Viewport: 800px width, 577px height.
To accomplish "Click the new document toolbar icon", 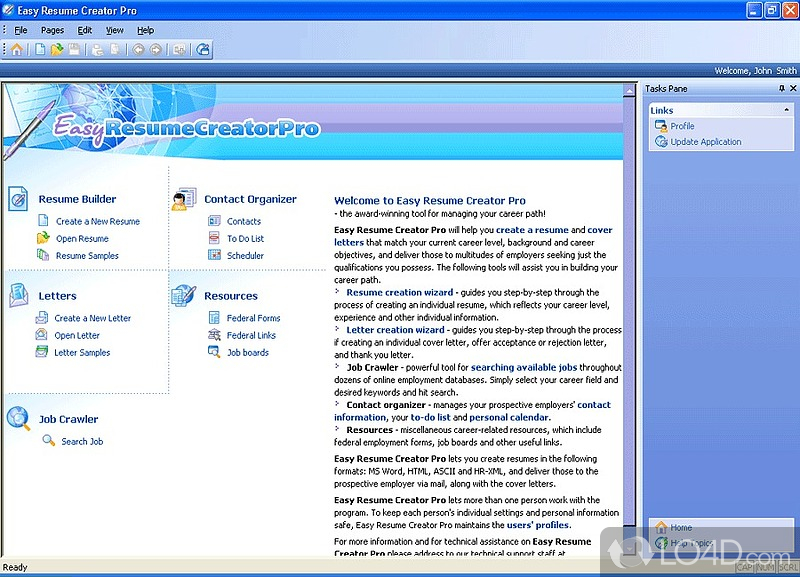I will tap(40, 48).
